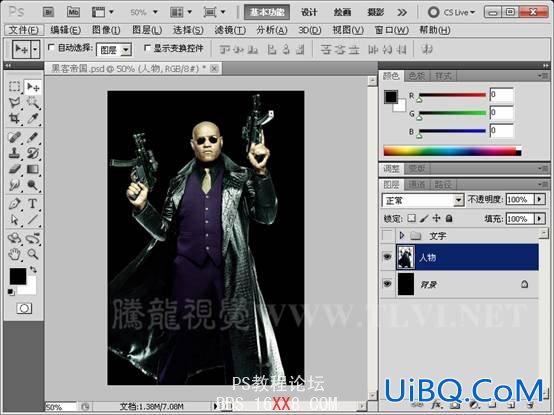Toggle lock all padlock icon

point(449,218)
